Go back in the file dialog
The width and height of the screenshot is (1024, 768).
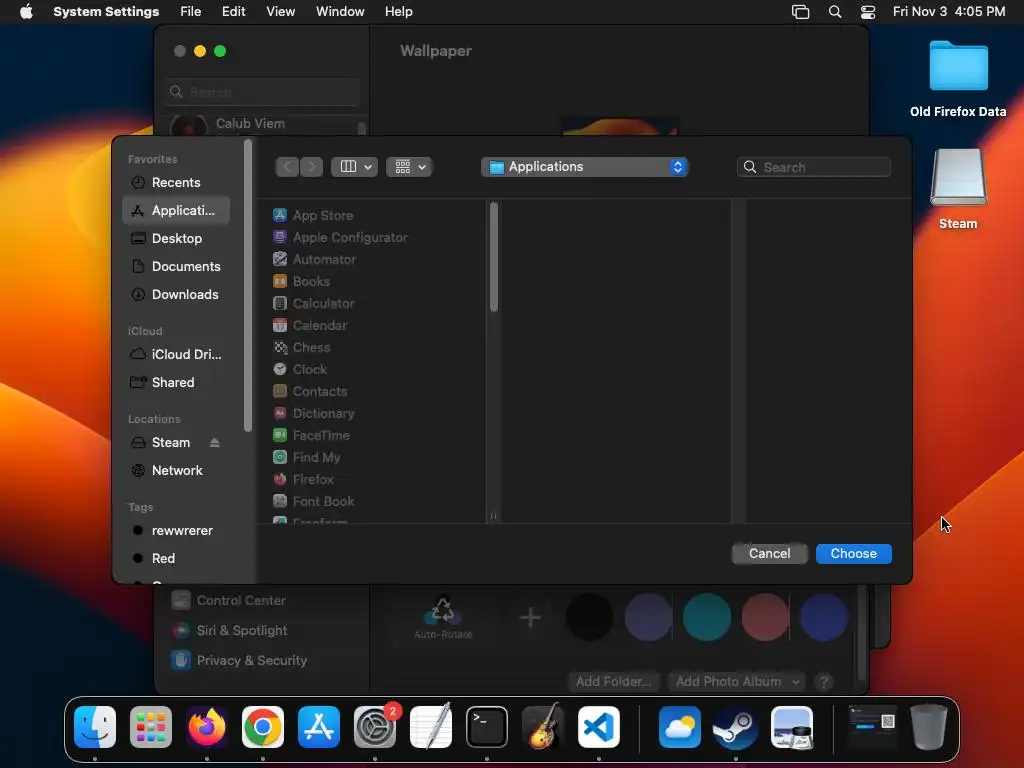[287, 167]
